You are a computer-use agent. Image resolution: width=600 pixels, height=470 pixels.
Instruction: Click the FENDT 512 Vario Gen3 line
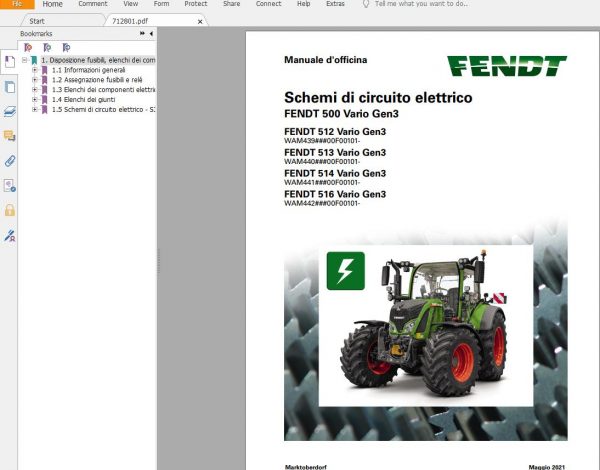click(x=335, y=132)
